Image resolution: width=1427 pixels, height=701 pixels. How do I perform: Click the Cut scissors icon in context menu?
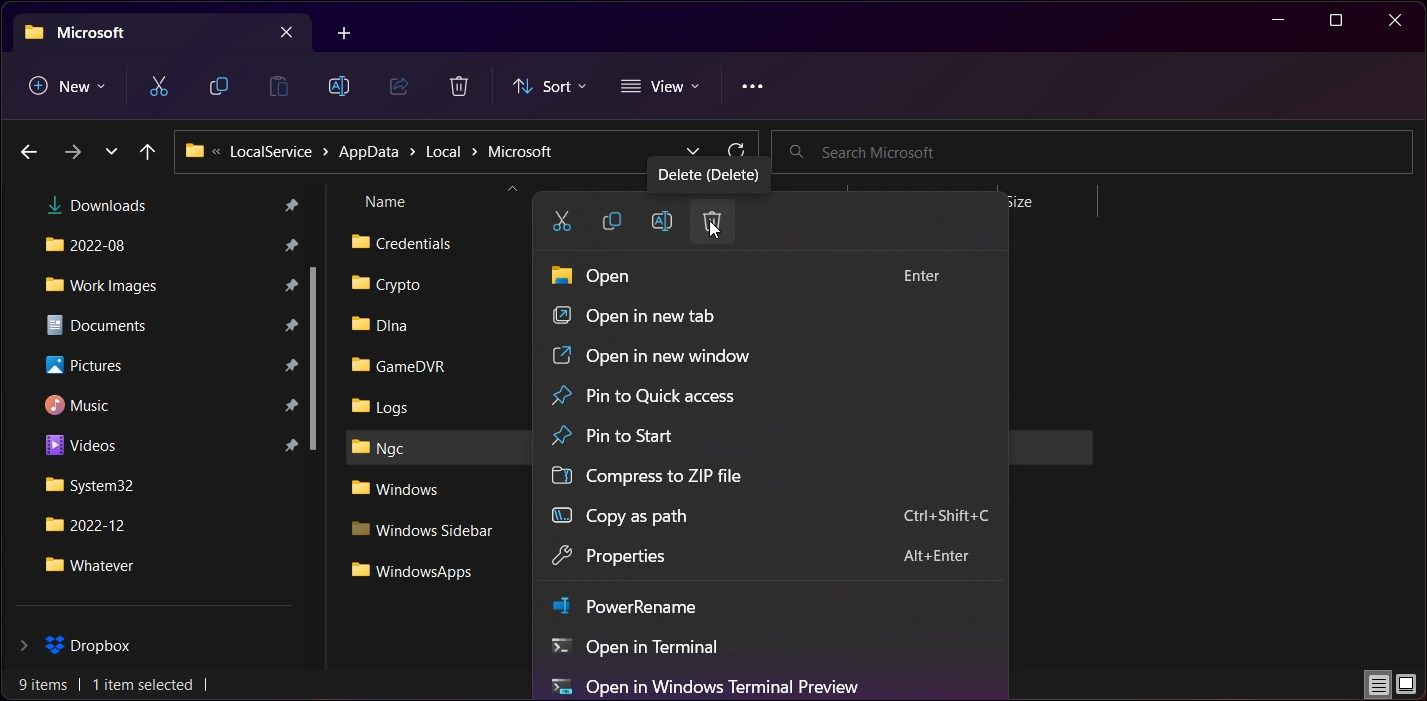[x=562, y=222]
